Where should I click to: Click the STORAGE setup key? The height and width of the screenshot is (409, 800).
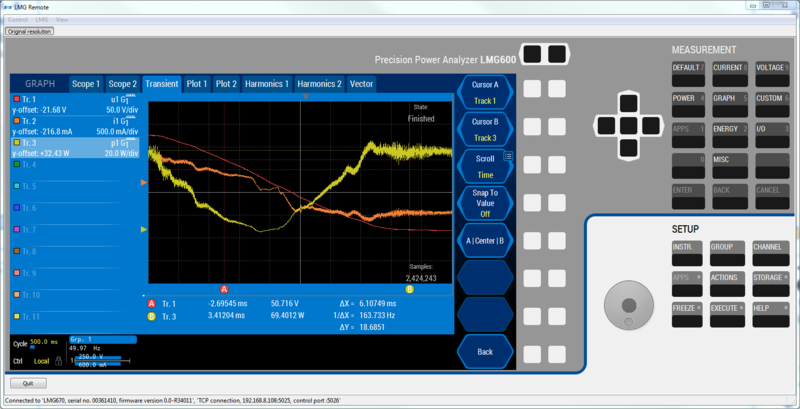(771, 285)
